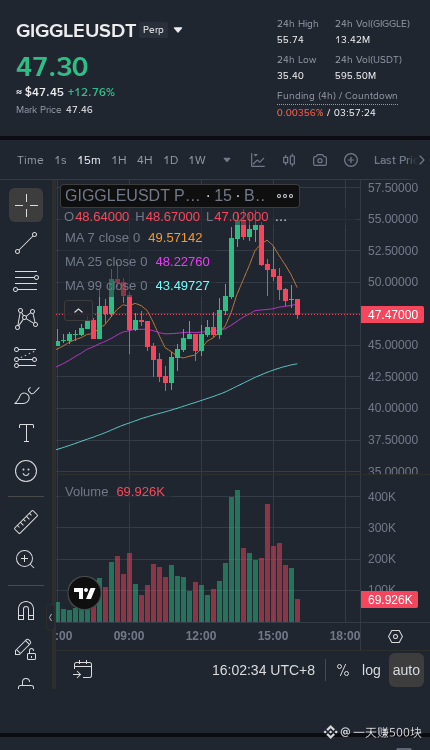Open the 16:02:34 UTC+8 timezone menu
430x750 pixels.
tap(264, 670)
